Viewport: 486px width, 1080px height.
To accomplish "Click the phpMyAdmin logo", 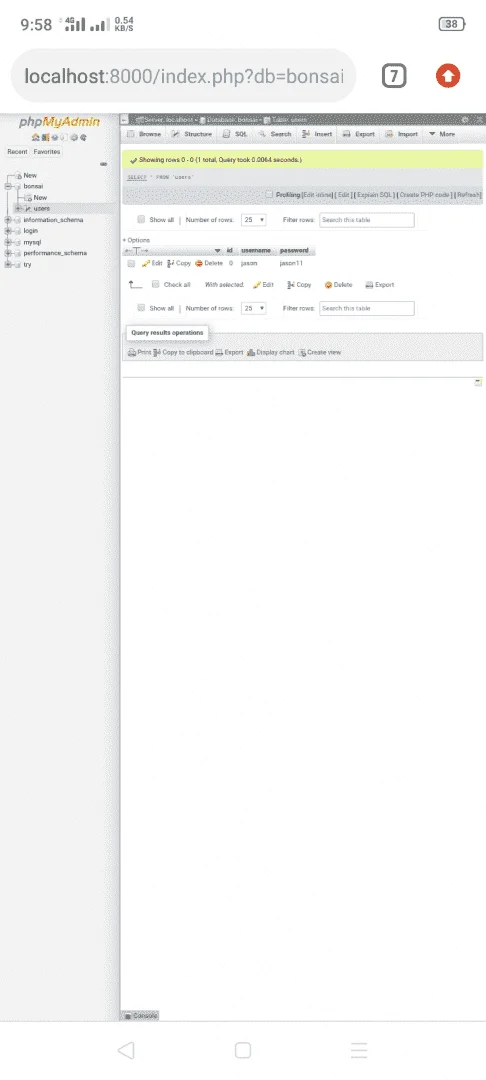I will click(59, 122).
